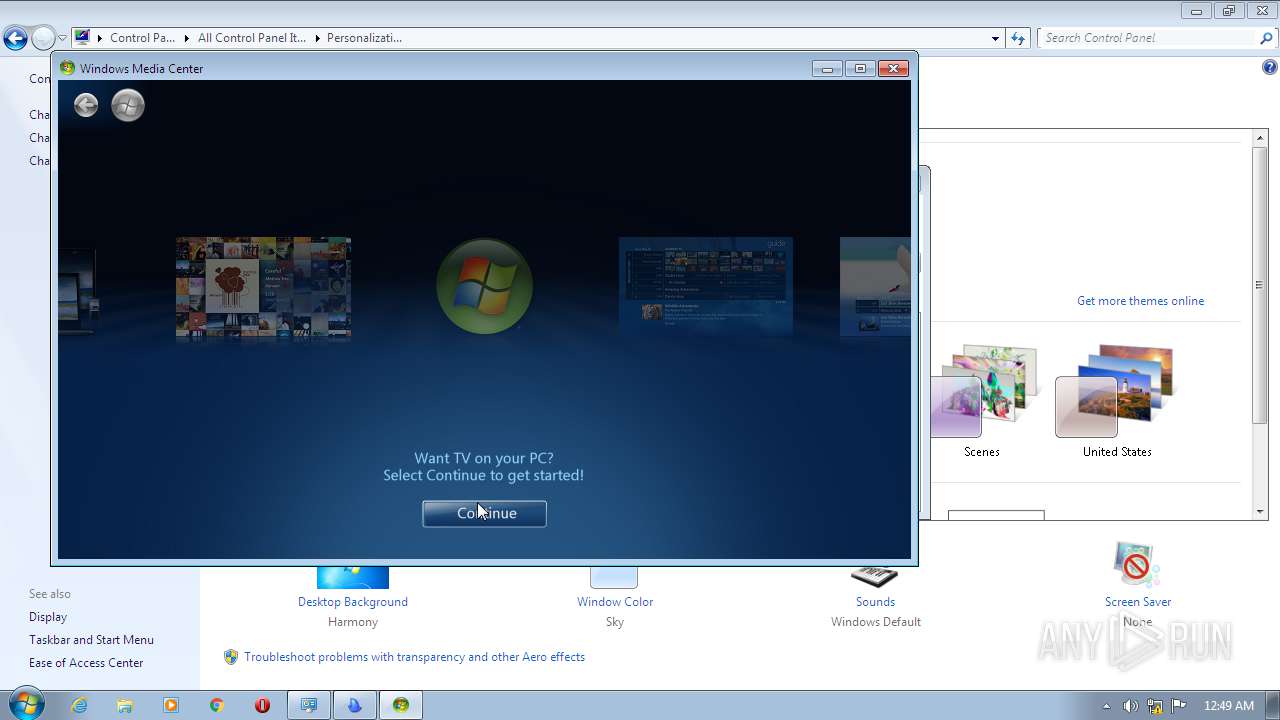1280x720 pixels.
Task: Expand arrow after All Control Panel breadcrumb
Action: (x=317, y=38)
